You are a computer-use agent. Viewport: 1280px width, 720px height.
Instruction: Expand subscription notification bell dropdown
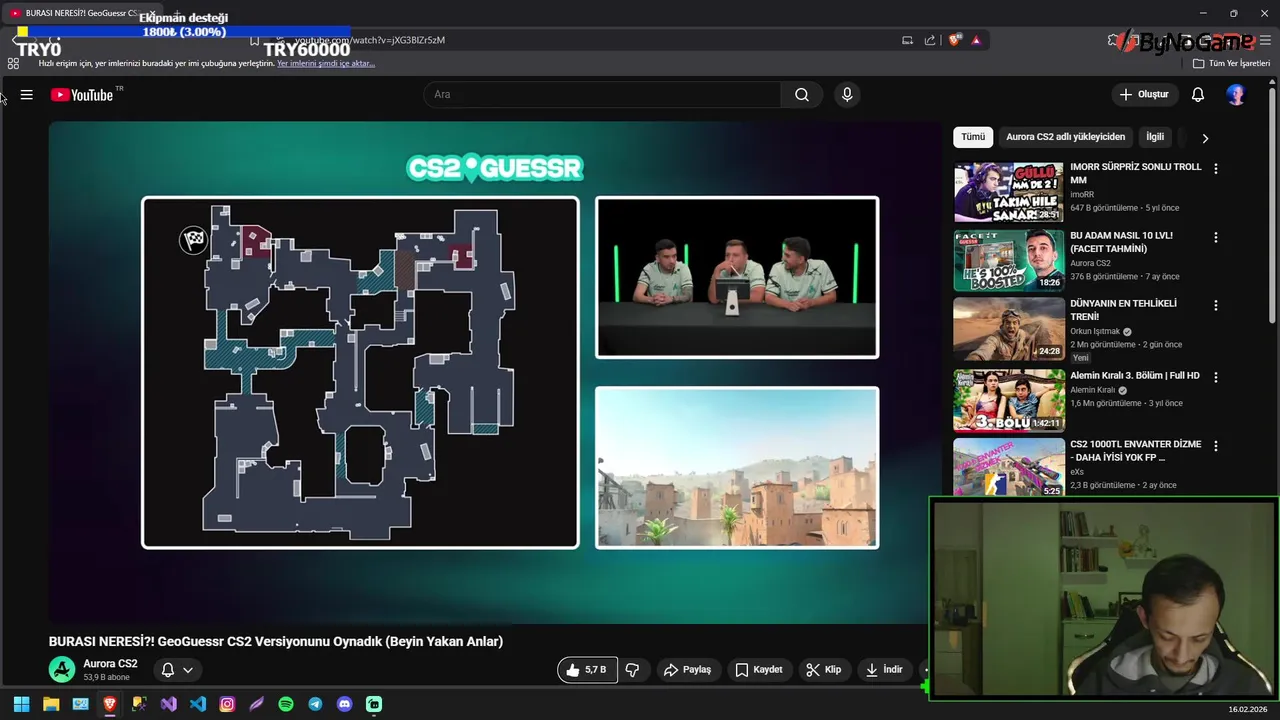177,670
